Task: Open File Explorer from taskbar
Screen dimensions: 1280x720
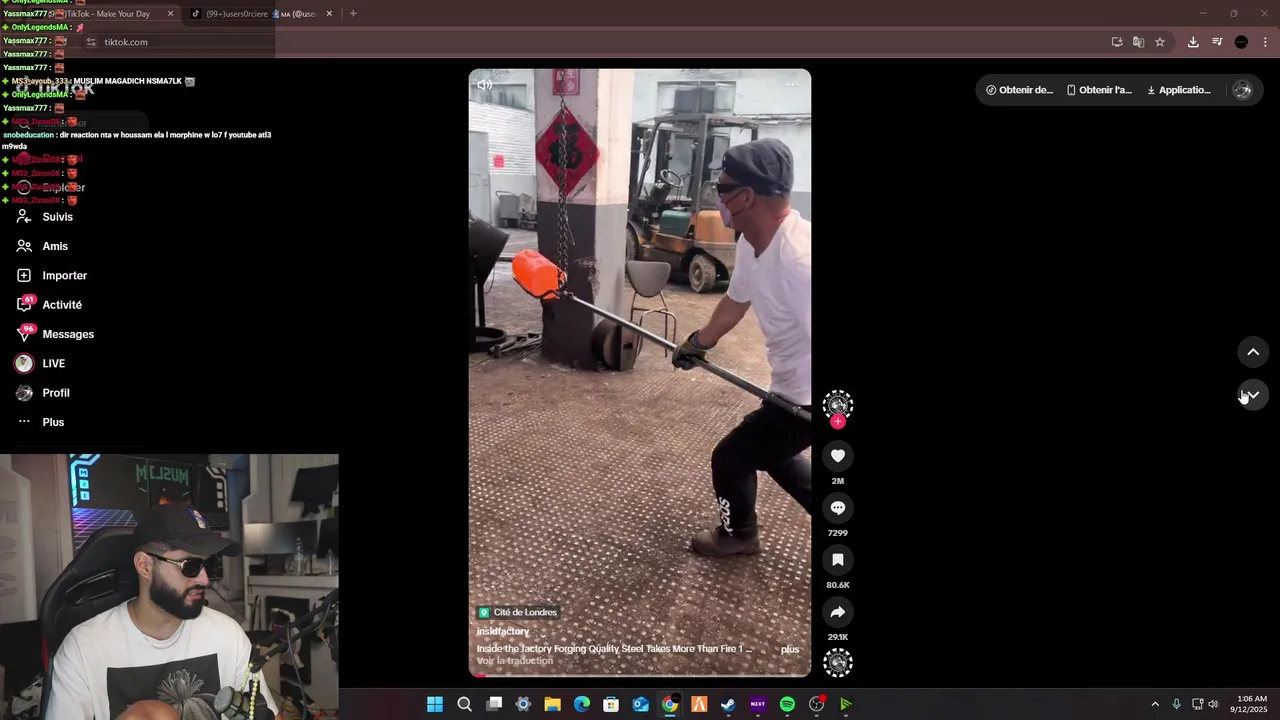Action: 552,704
